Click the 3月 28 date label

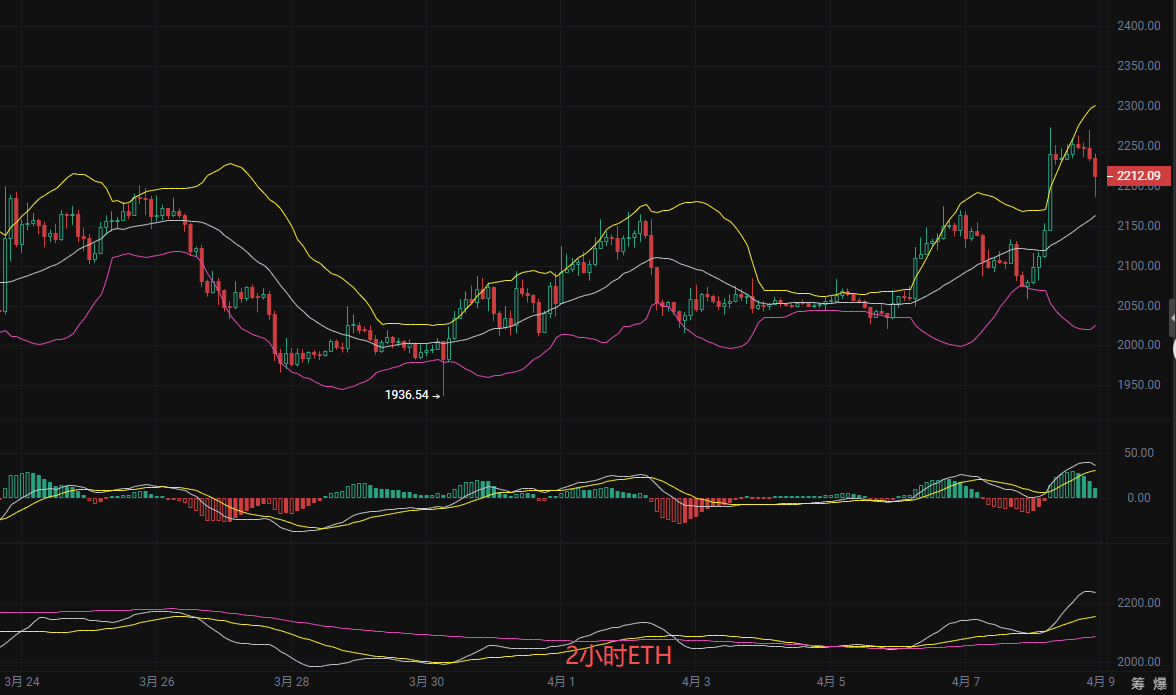291,682
